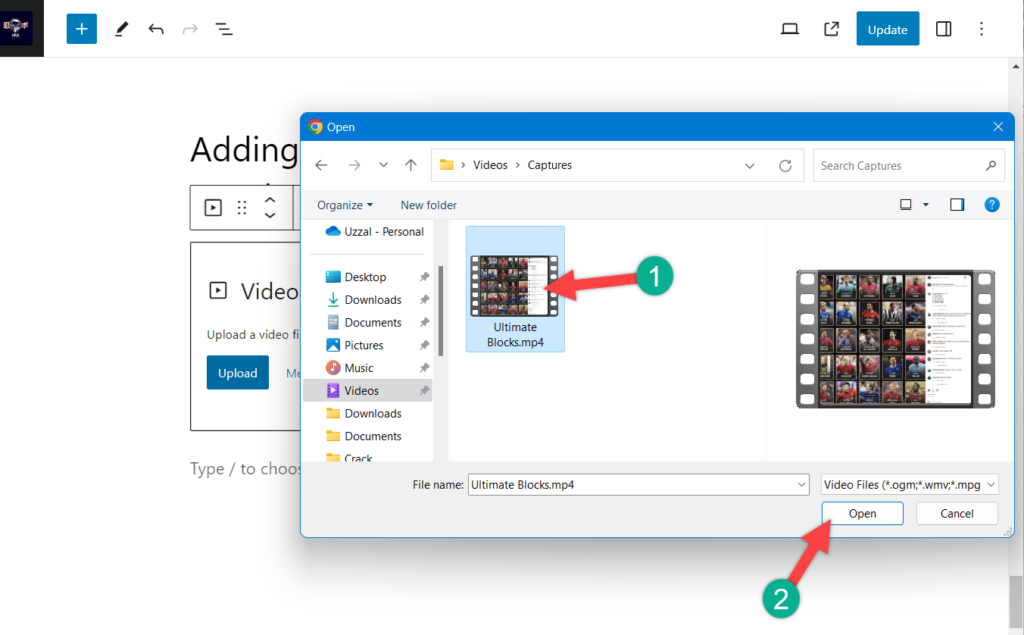Select Videos in the navigation pane
Image resolution: width=1024 pixels, height=635 pixels.
[361, 390]
